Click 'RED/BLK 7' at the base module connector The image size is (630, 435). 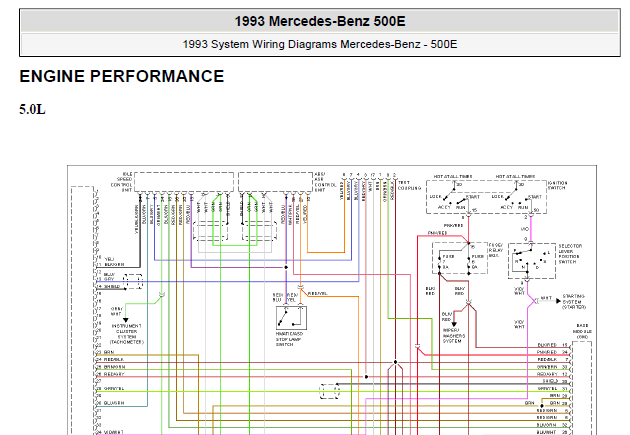click(553, 359)
